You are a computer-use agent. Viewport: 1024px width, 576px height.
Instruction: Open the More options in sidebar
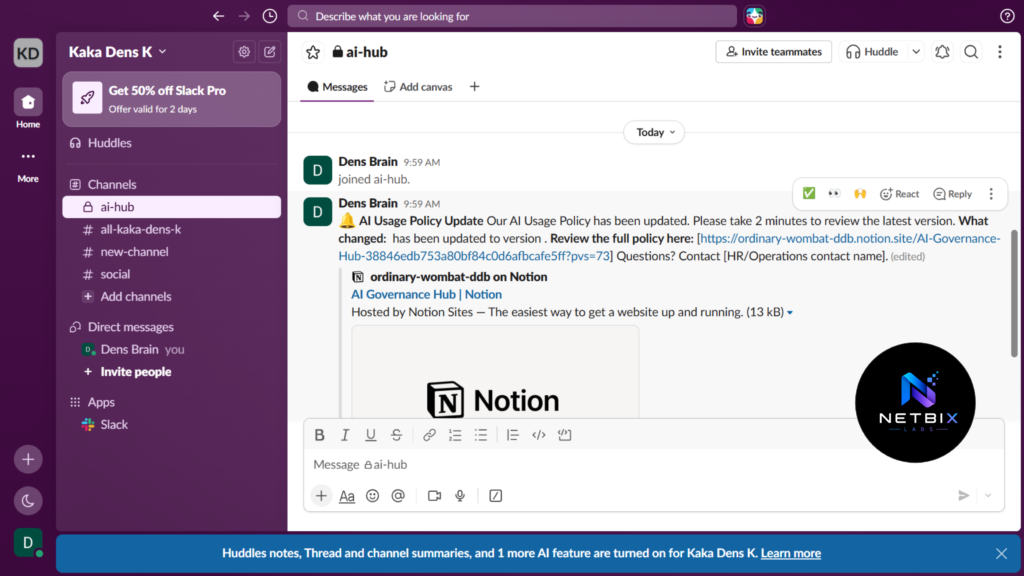(28, 164)
